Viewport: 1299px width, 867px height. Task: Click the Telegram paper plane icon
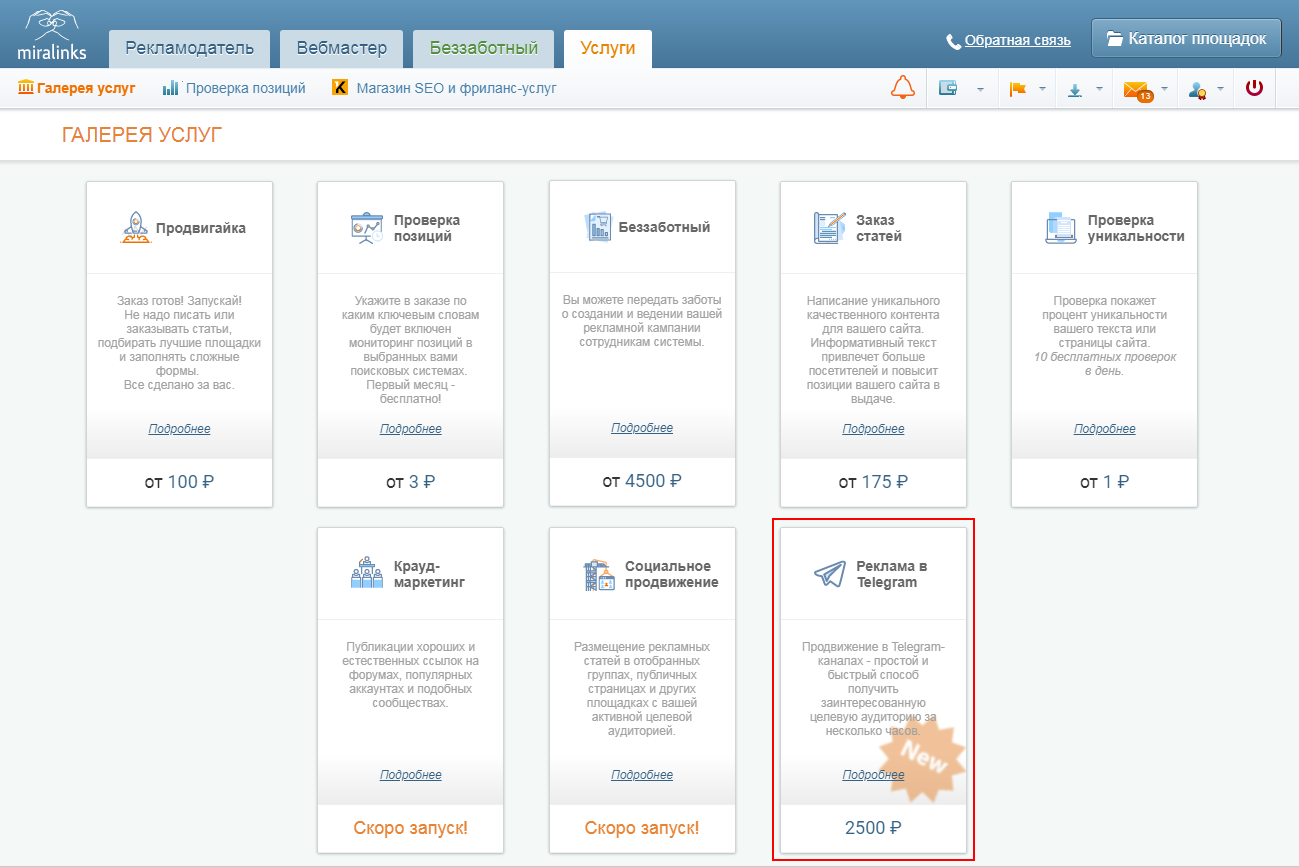[x=829, y=574]
